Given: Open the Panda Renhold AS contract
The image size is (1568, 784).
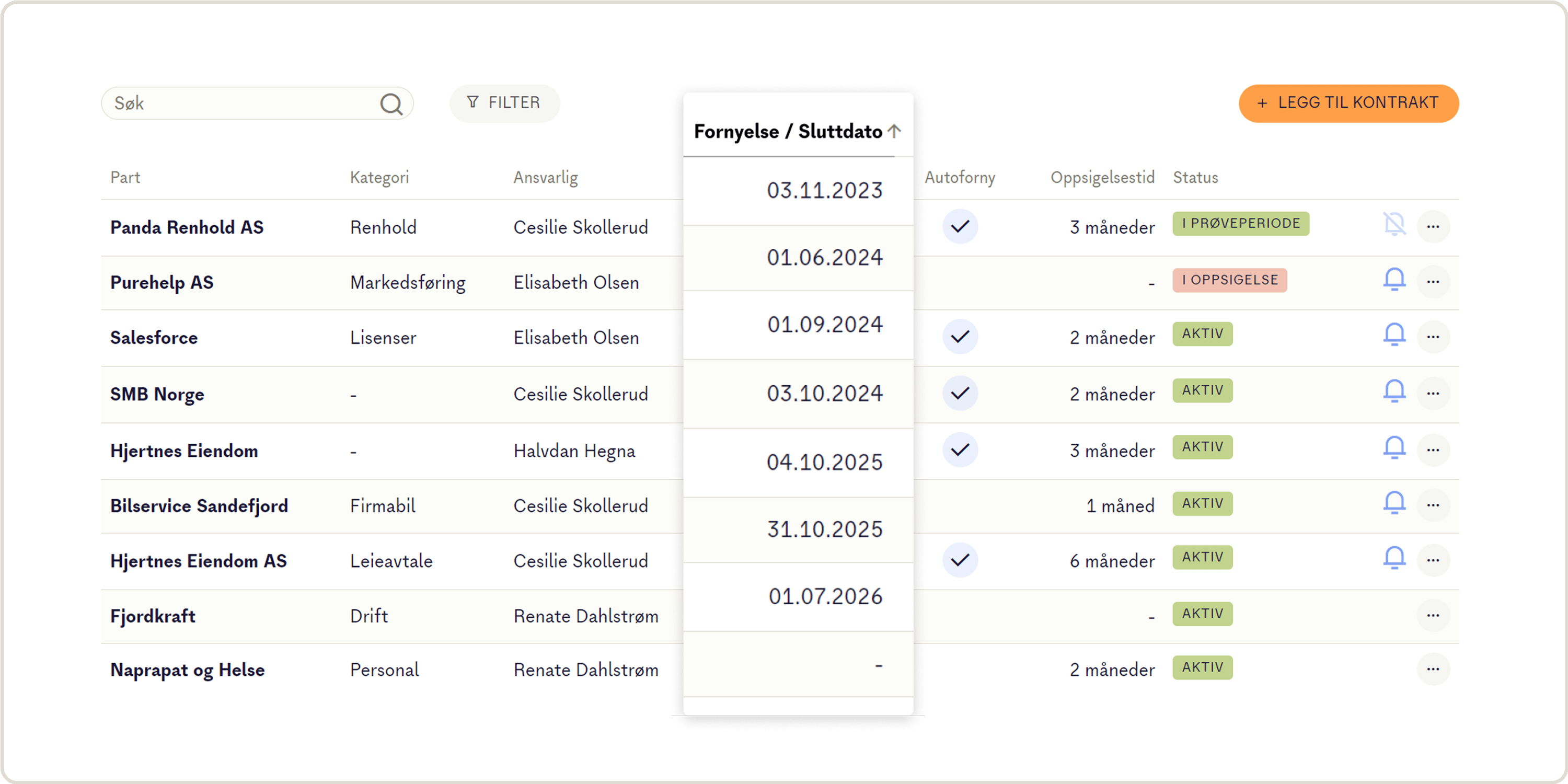Looking at the screenshot, I should click(187, 226).
